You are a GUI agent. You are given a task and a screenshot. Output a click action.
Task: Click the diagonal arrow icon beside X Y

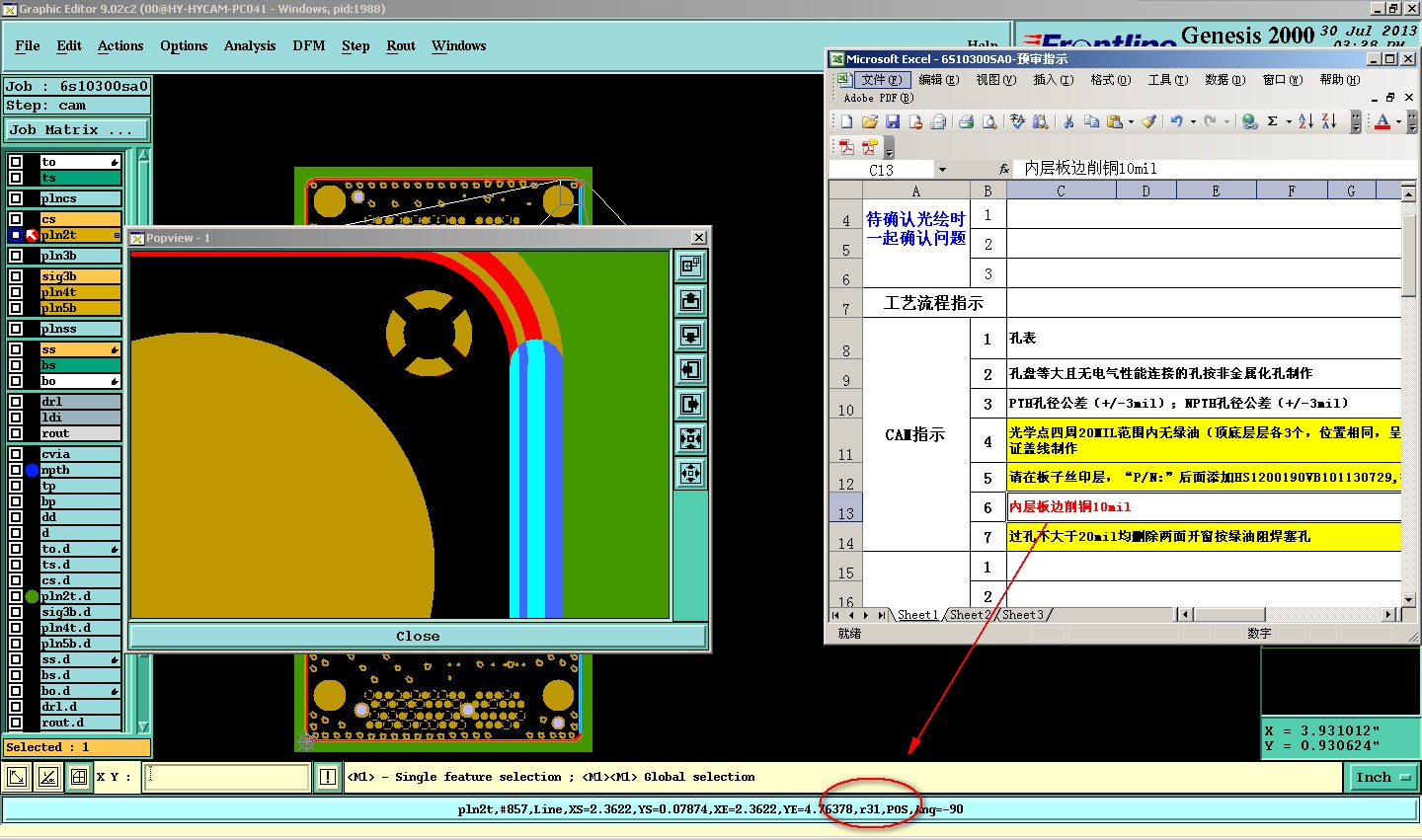[17, 777]
